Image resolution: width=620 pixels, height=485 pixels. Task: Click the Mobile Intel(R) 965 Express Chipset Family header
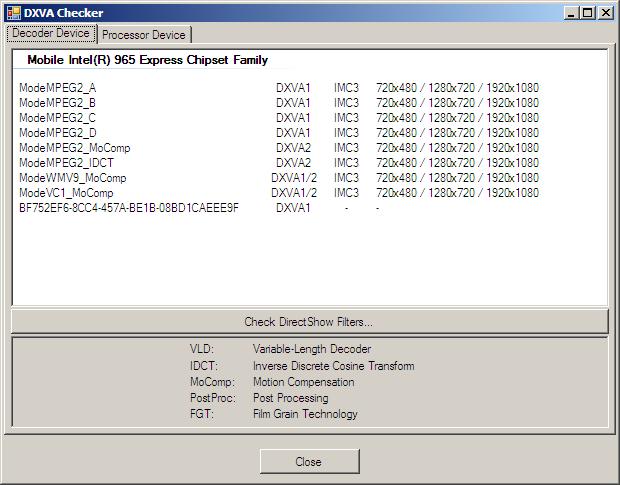point(147,60)
